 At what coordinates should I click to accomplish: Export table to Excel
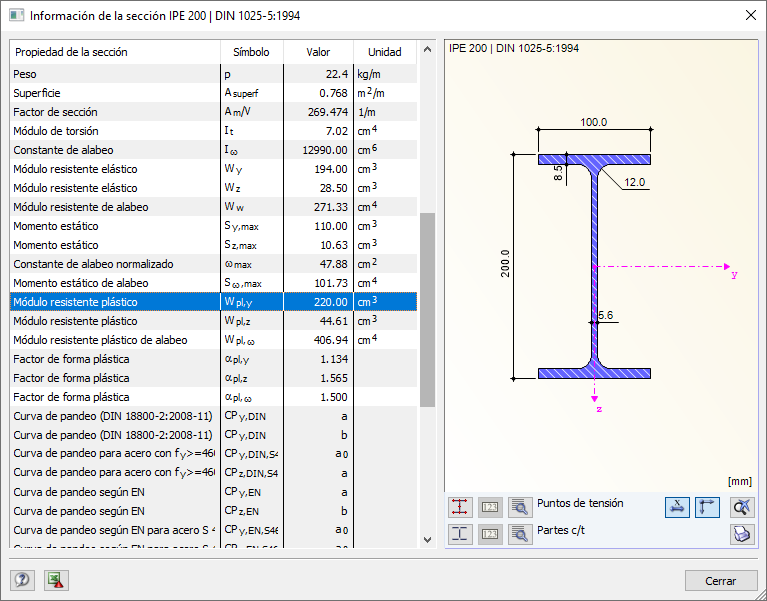tap(56, 580)
